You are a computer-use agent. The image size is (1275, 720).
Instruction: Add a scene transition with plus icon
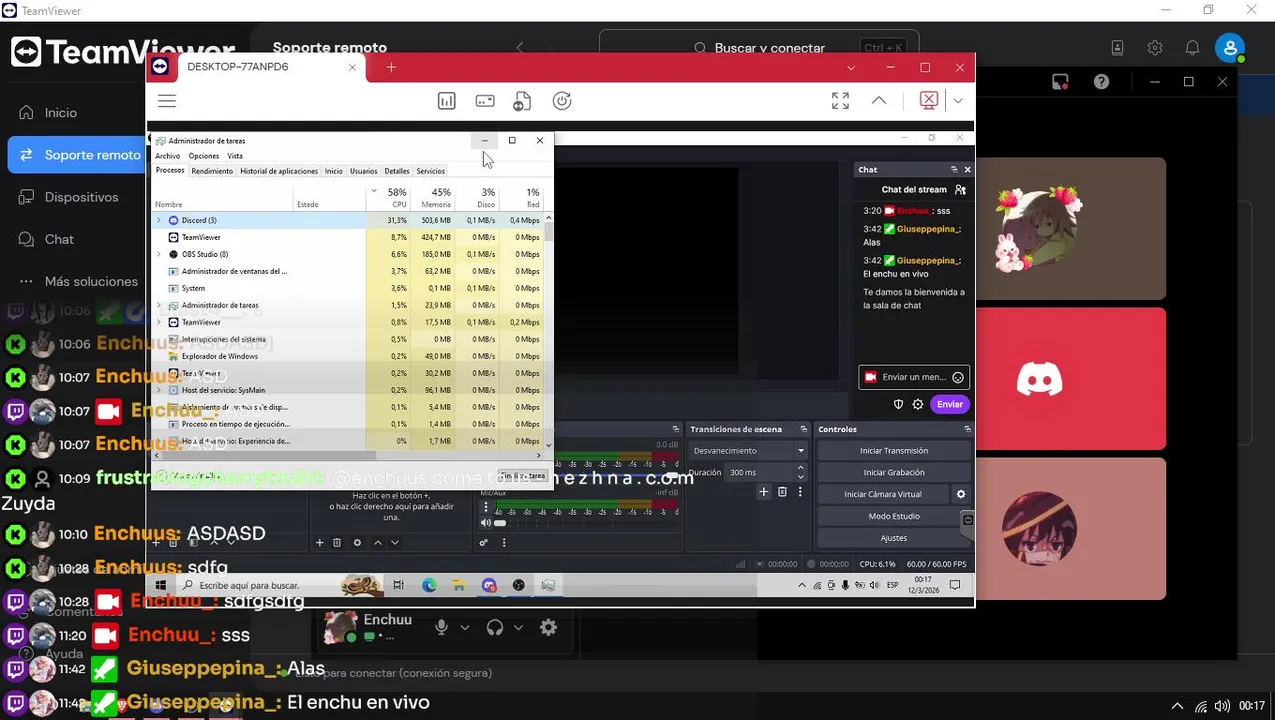(x=764, y=492)
